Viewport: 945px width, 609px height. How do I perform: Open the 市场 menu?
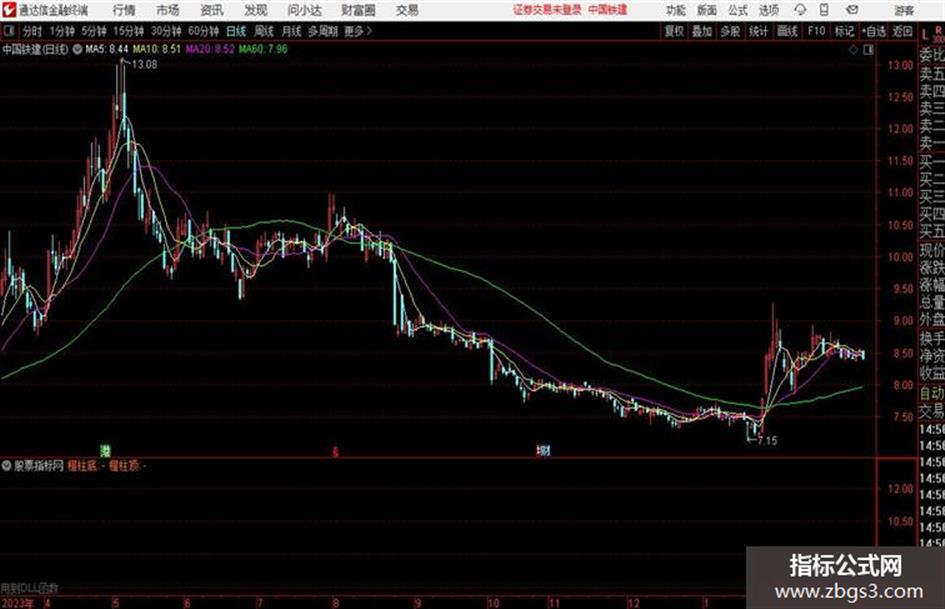click(168, 10)
